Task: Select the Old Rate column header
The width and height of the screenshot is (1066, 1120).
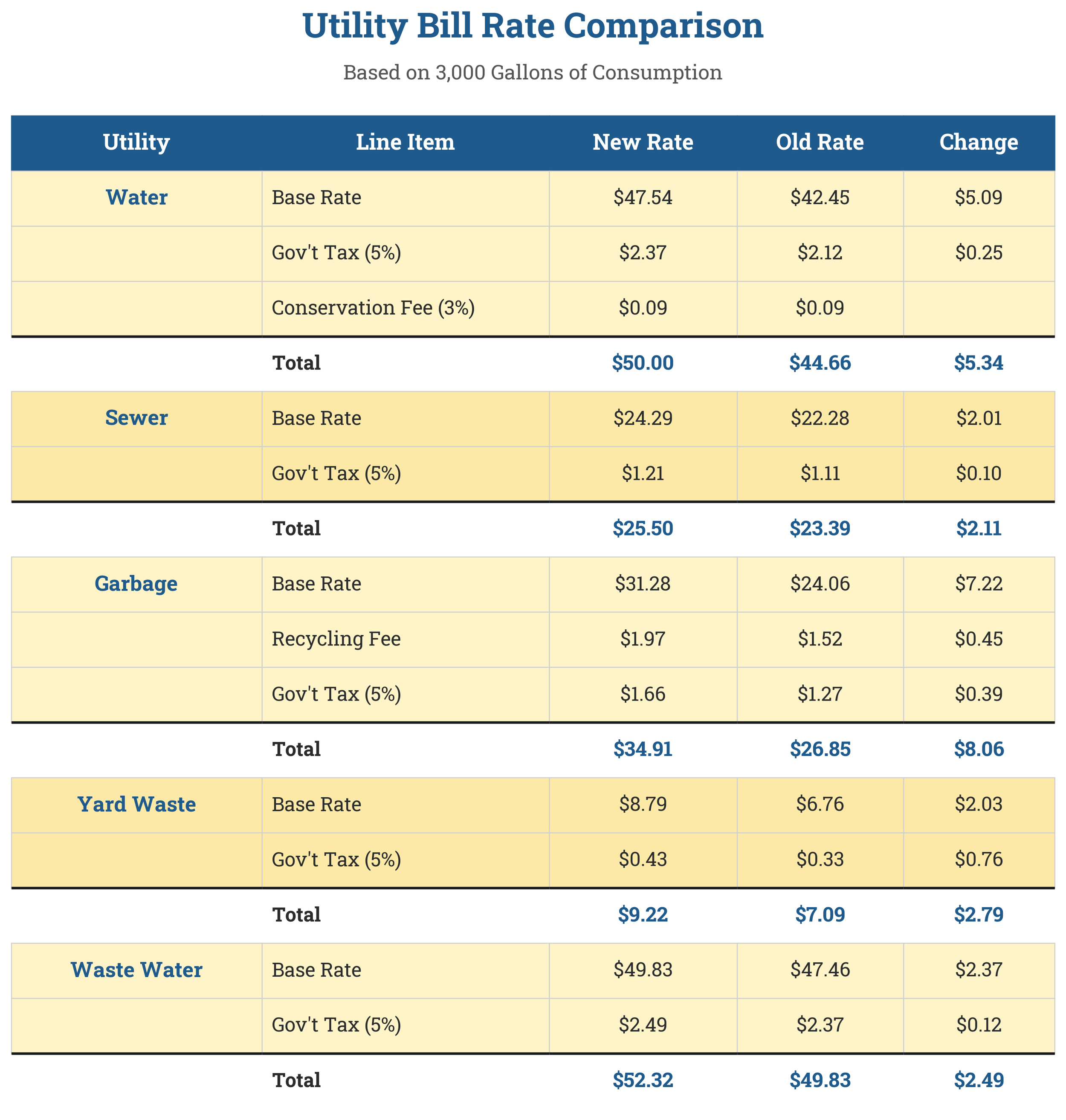Action: (820, 142)
